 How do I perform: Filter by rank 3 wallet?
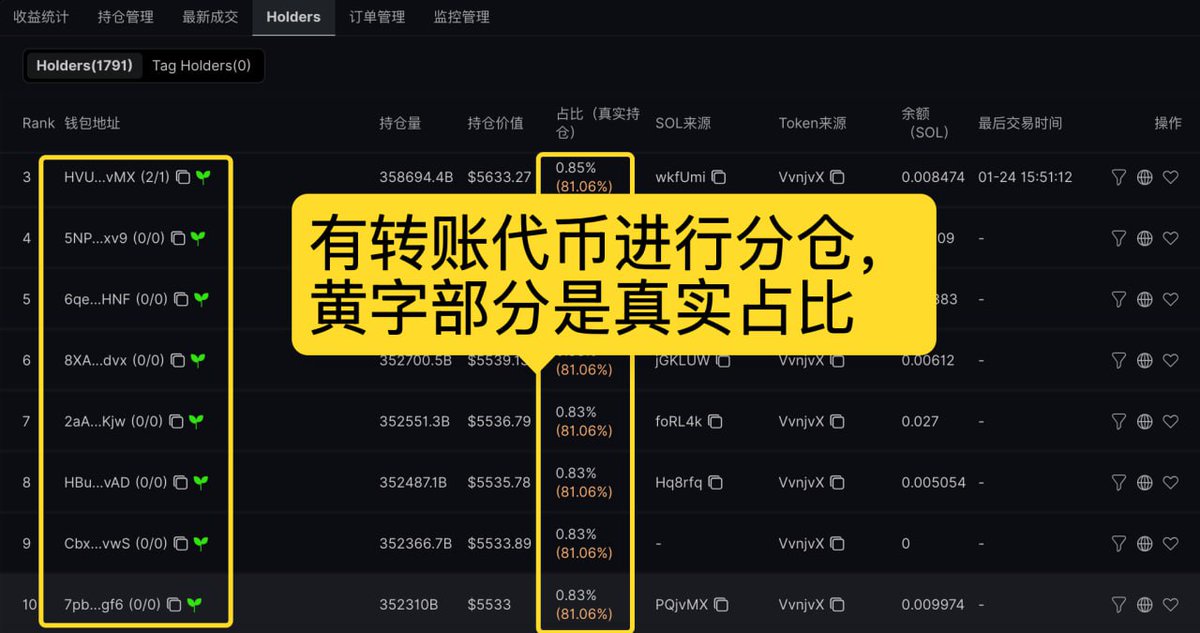[1119, 177]
